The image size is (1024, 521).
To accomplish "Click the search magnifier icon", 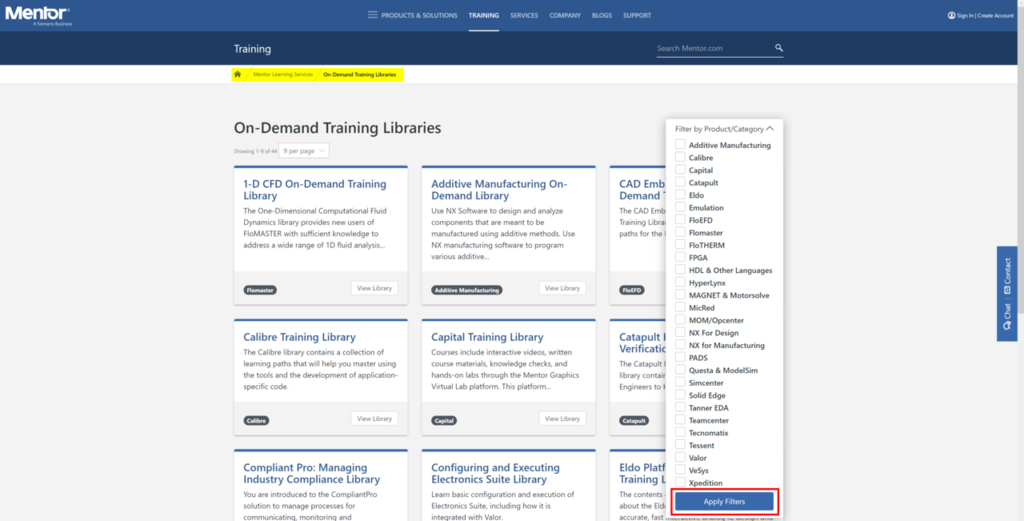I will (778, 48).
